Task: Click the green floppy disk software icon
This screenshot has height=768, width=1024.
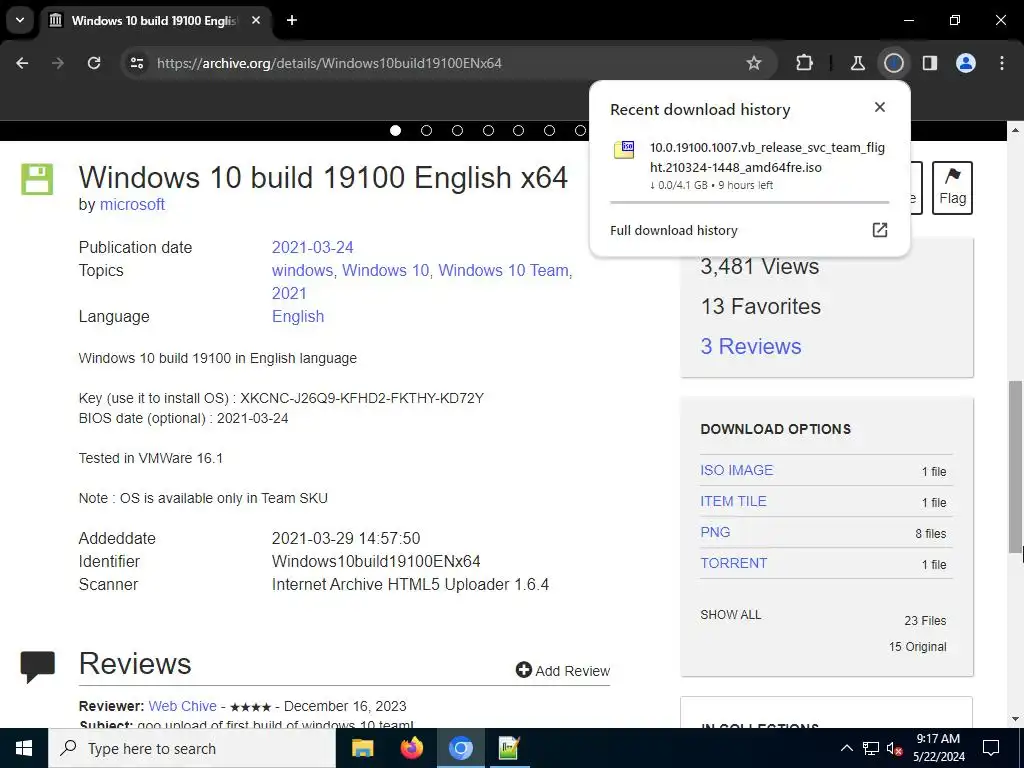Action: pos(37,179)
